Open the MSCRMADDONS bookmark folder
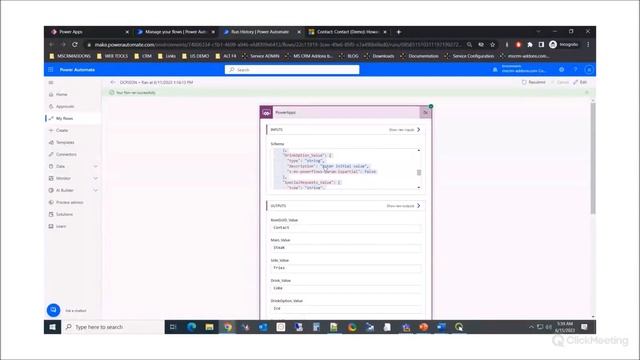The width and height of the screenshot is (640, 360). (70, 56)
